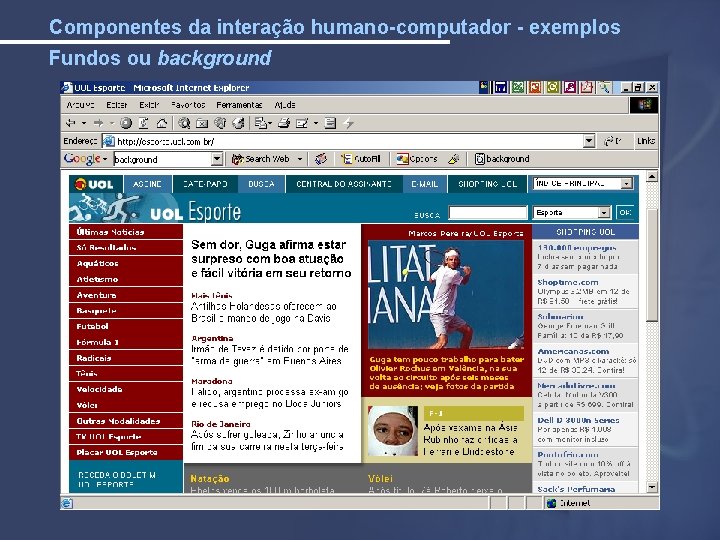Click the Google toolbar highlighter icon

coord(454,159)
